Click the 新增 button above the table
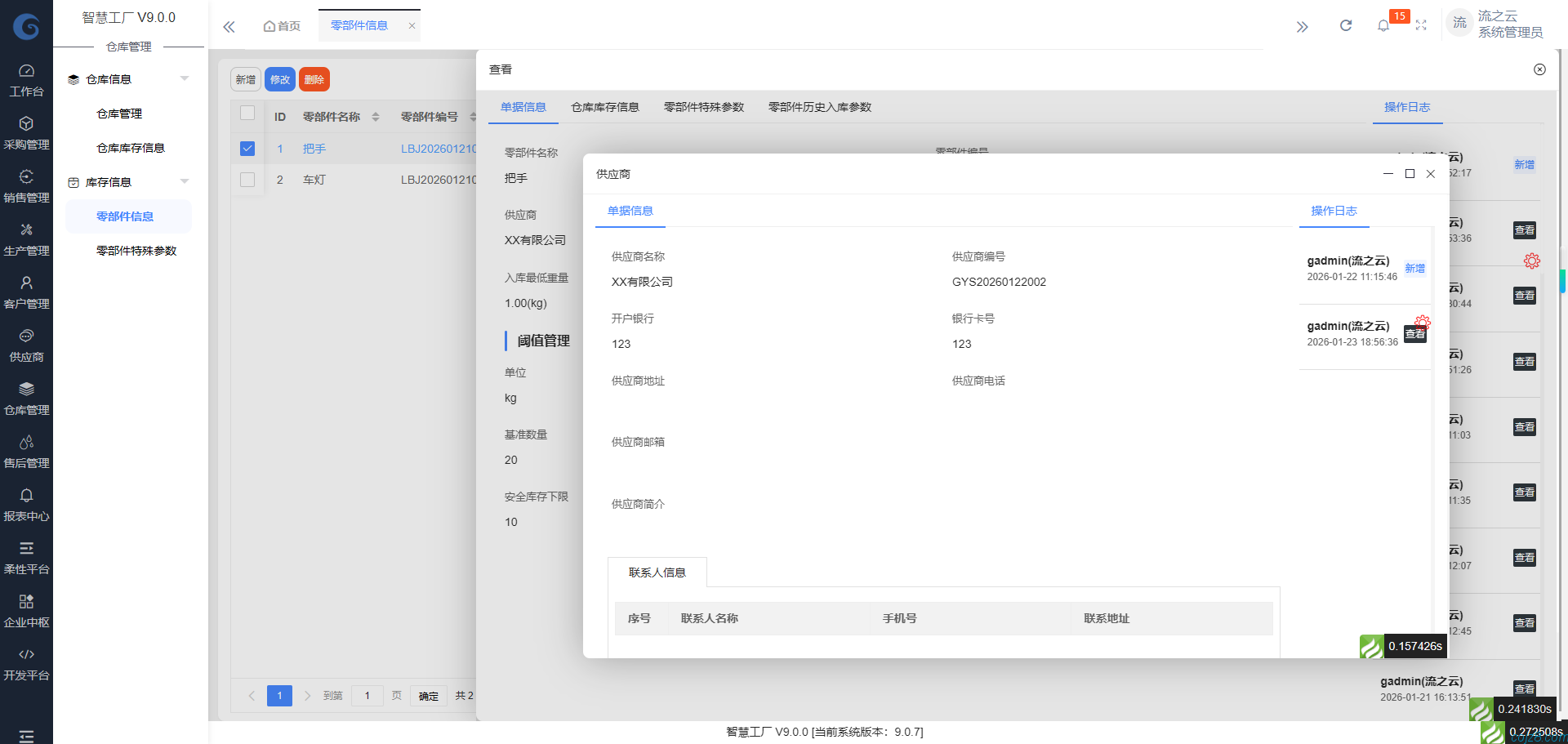The image size is (1568, 744). point(245,79)
